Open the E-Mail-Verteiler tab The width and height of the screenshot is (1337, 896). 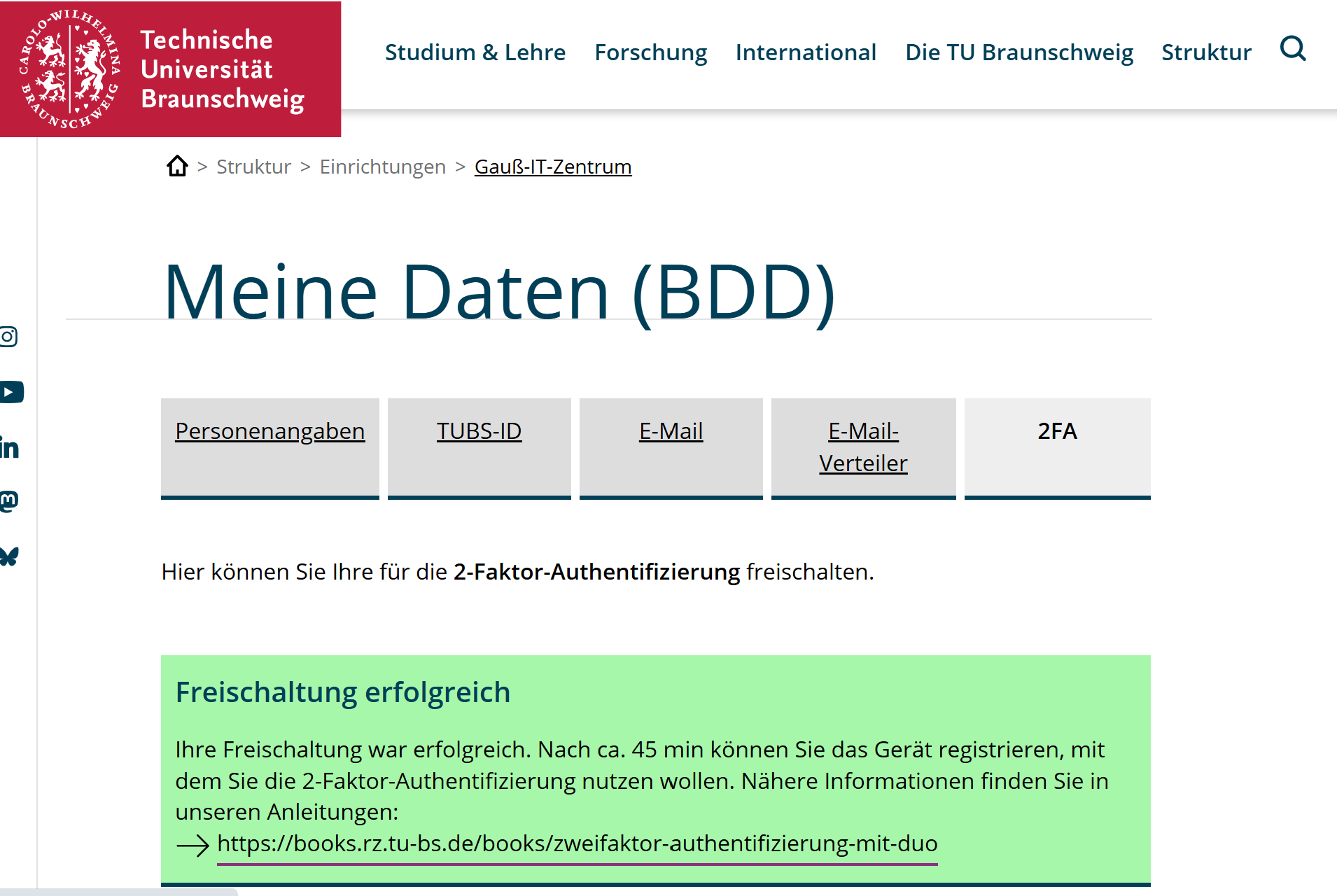(x=863, y=447)
